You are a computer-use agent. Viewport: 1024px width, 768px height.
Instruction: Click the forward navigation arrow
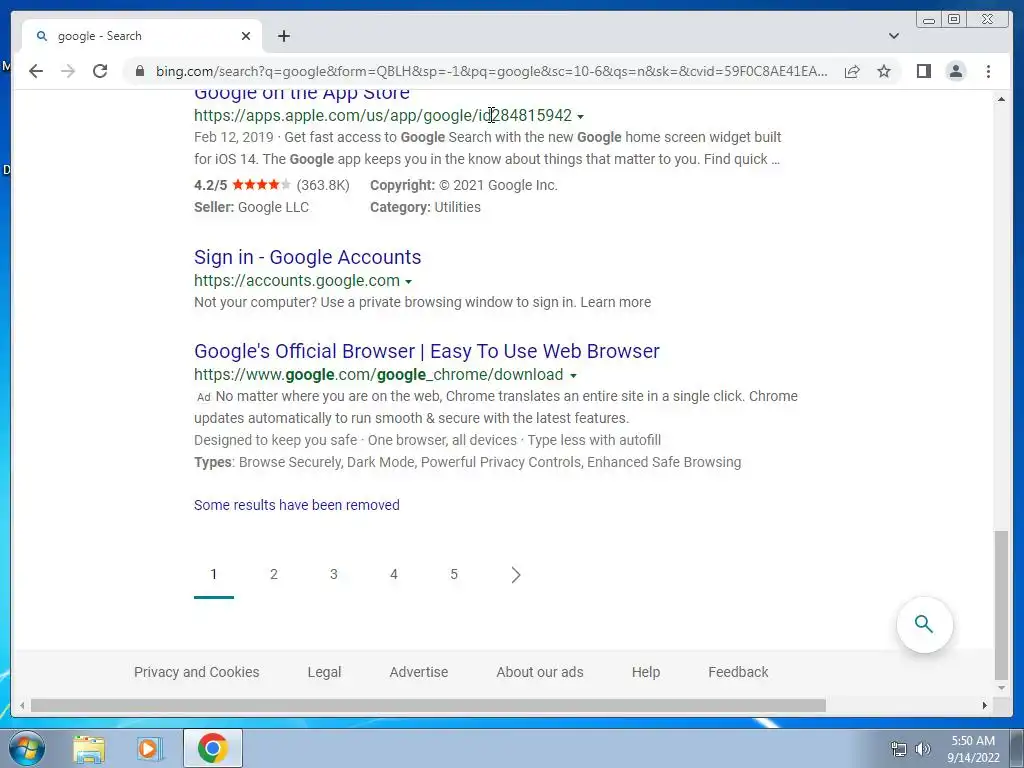click(68, 71)
